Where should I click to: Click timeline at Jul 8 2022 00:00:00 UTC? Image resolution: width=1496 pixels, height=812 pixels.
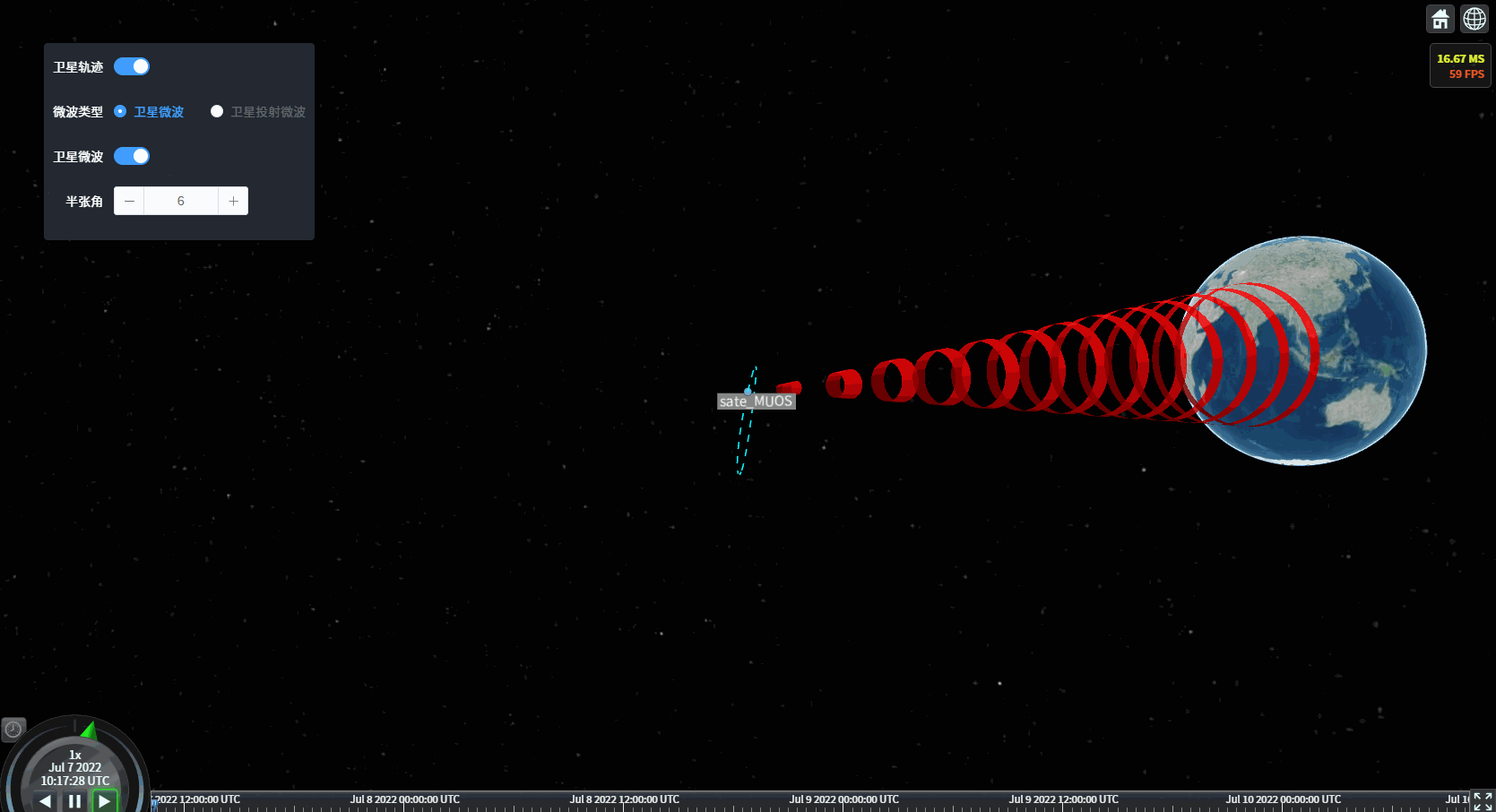404,799
